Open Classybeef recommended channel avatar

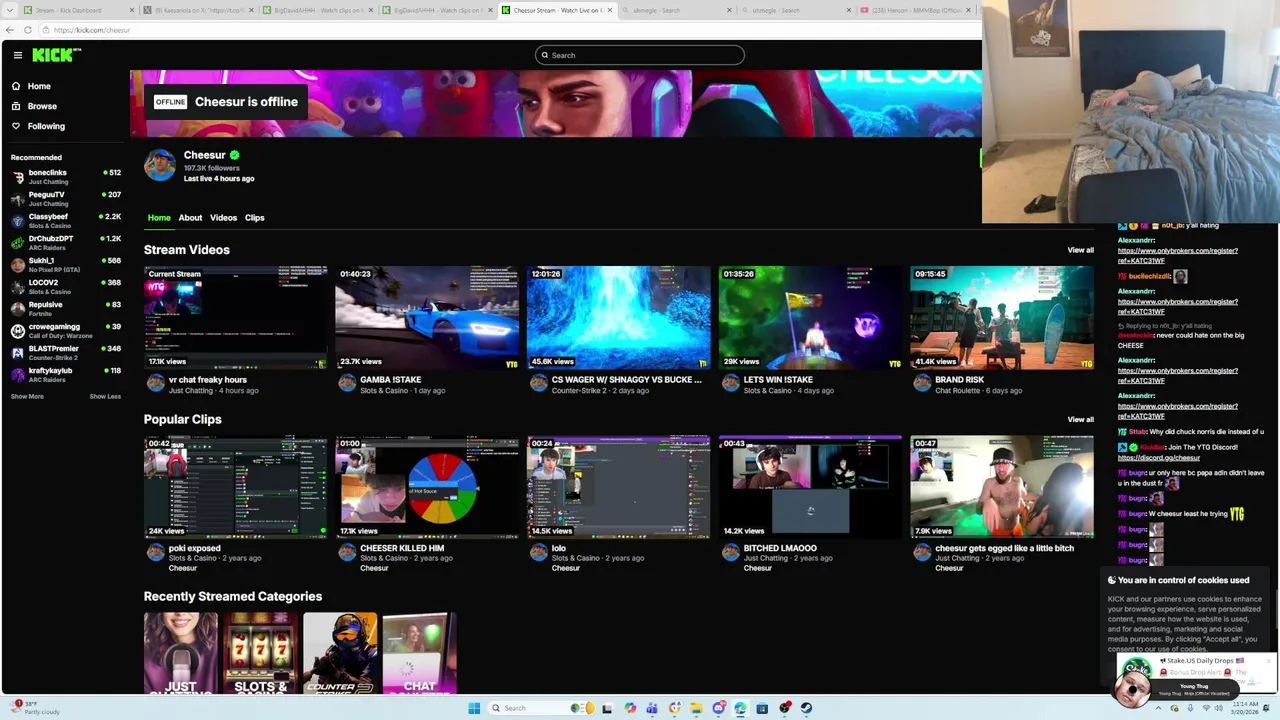coord(18,221)
